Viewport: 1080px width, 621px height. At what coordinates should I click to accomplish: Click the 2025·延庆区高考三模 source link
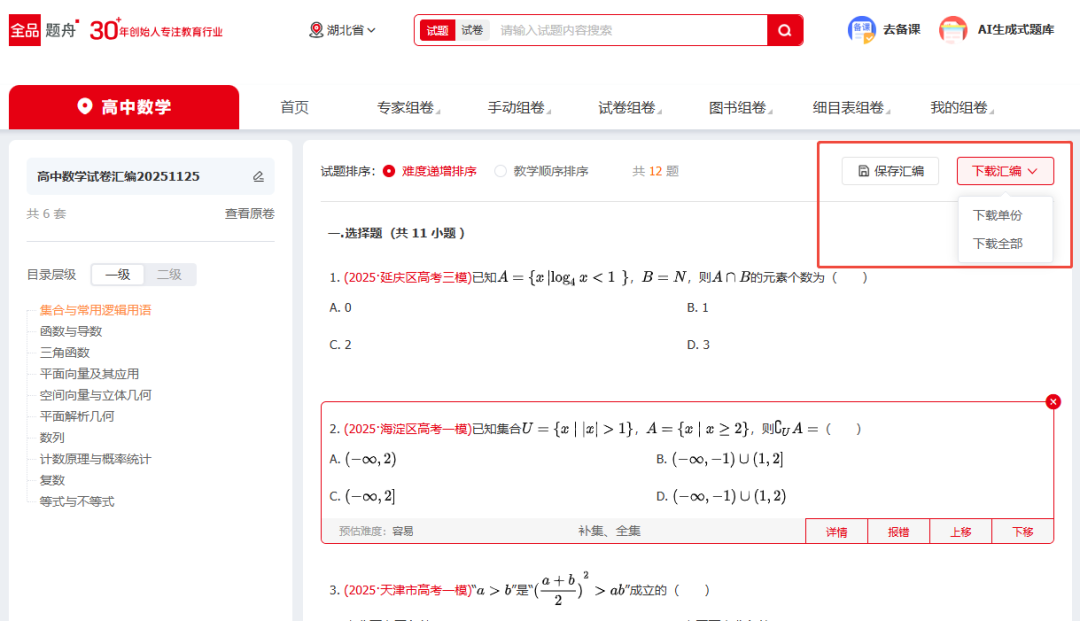(408, 277)
